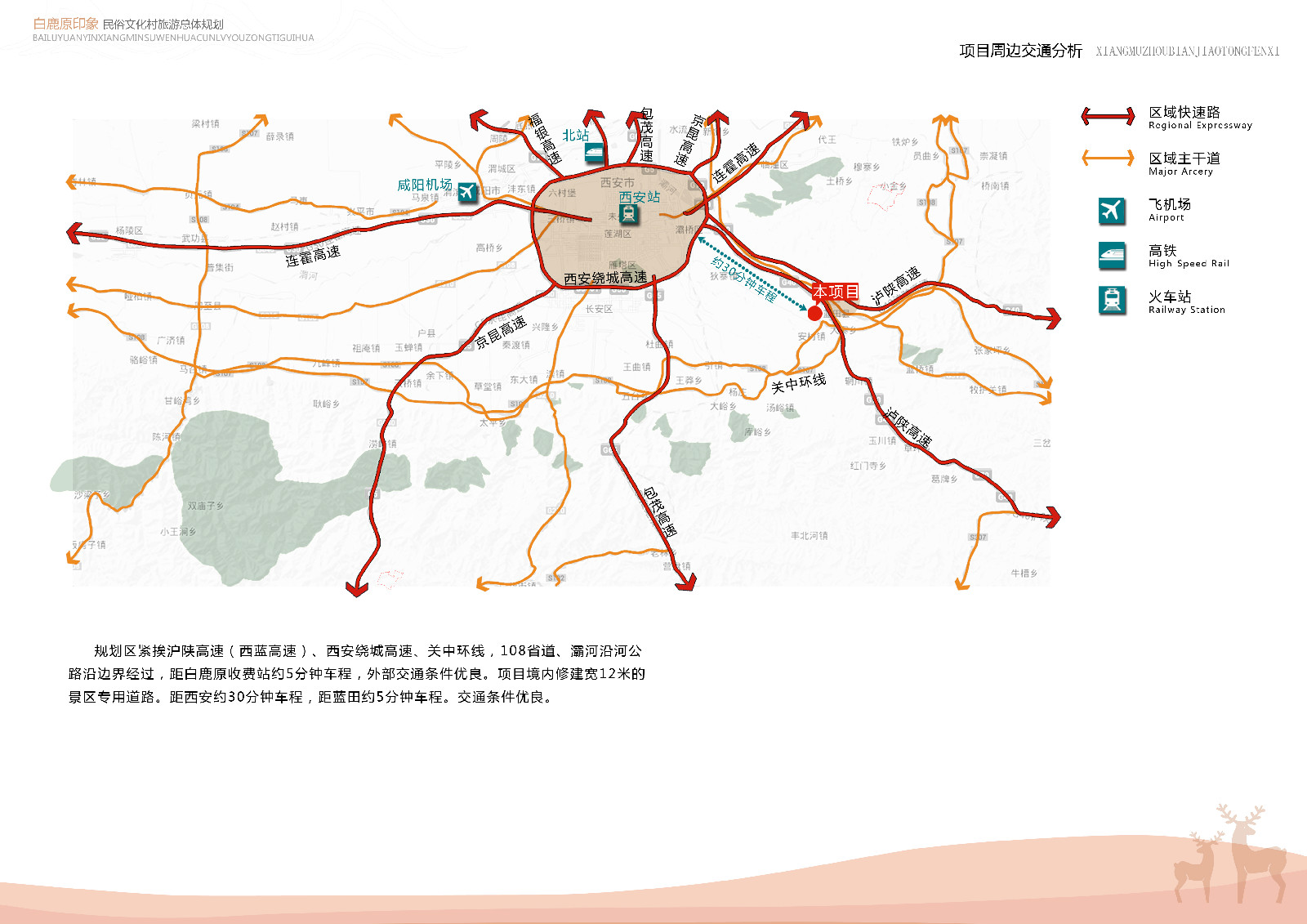Click the railway station icon under 西安站
Image resolution: width=1307 pixels, height=924 pixels.
[628, 214]
